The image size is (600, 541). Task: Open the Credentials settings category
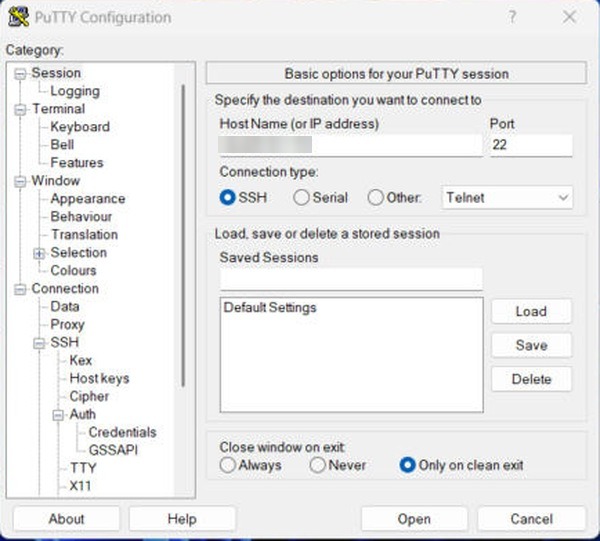(122, 432)
